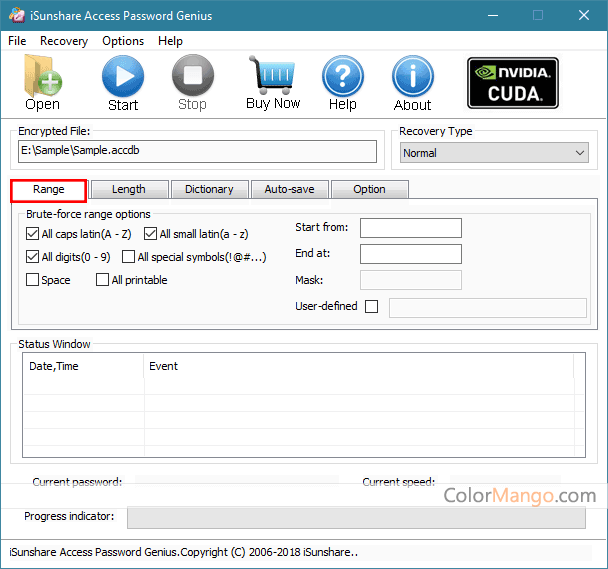Open the Options menu
Screen dimensions: 608x569
[123, 41]
